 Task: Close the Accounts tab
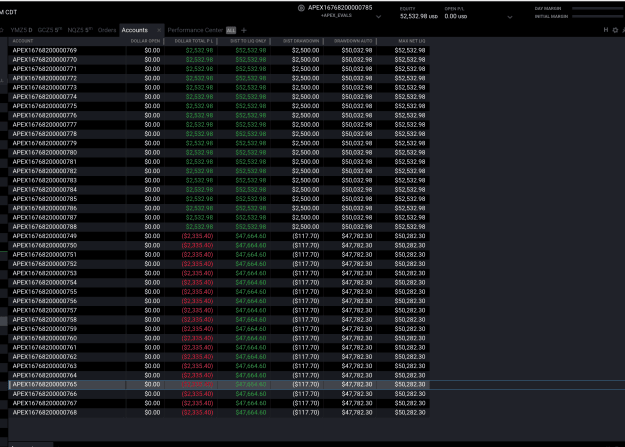[159, 30]
